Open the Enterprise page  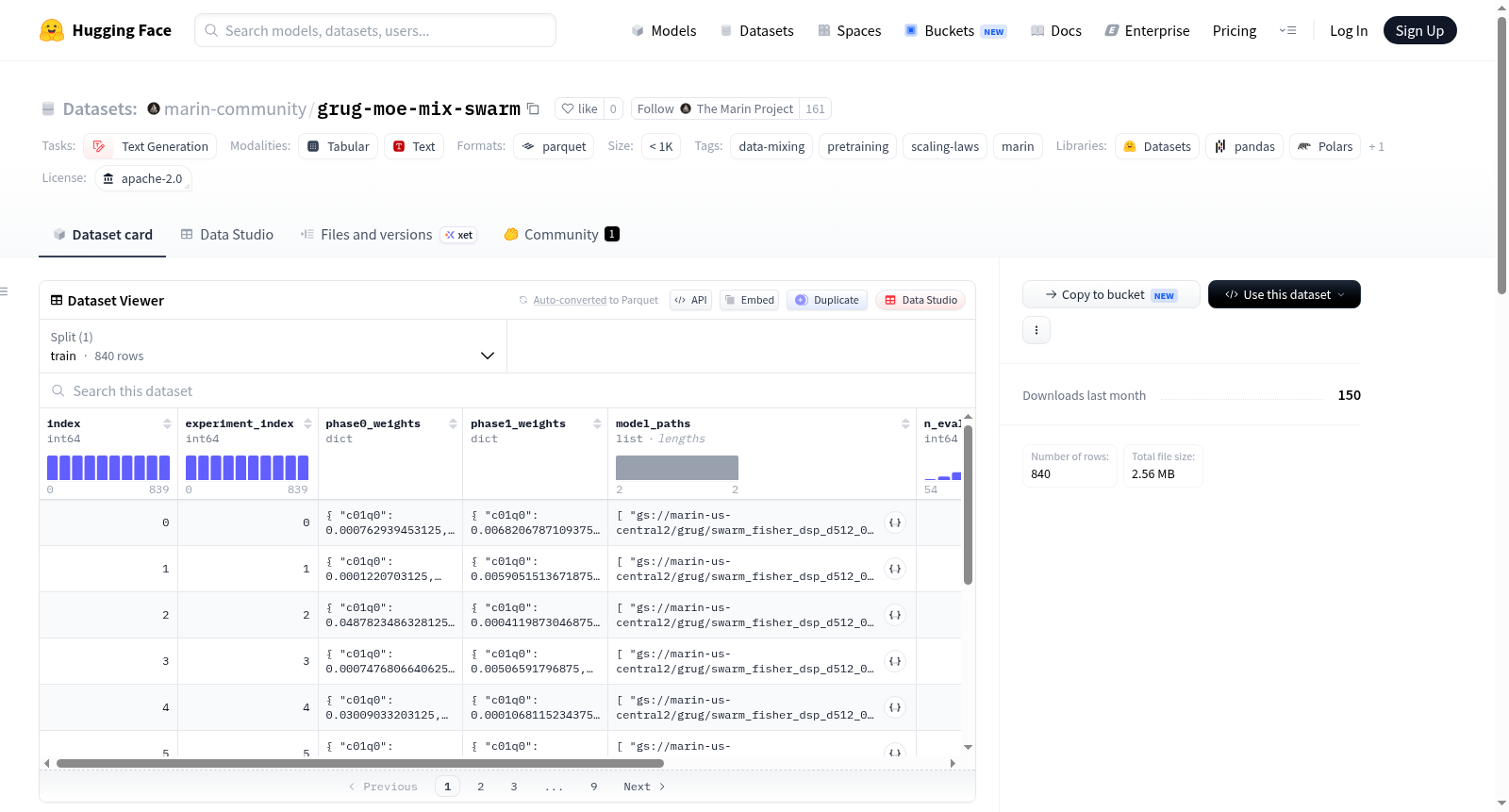[1147, 30]
